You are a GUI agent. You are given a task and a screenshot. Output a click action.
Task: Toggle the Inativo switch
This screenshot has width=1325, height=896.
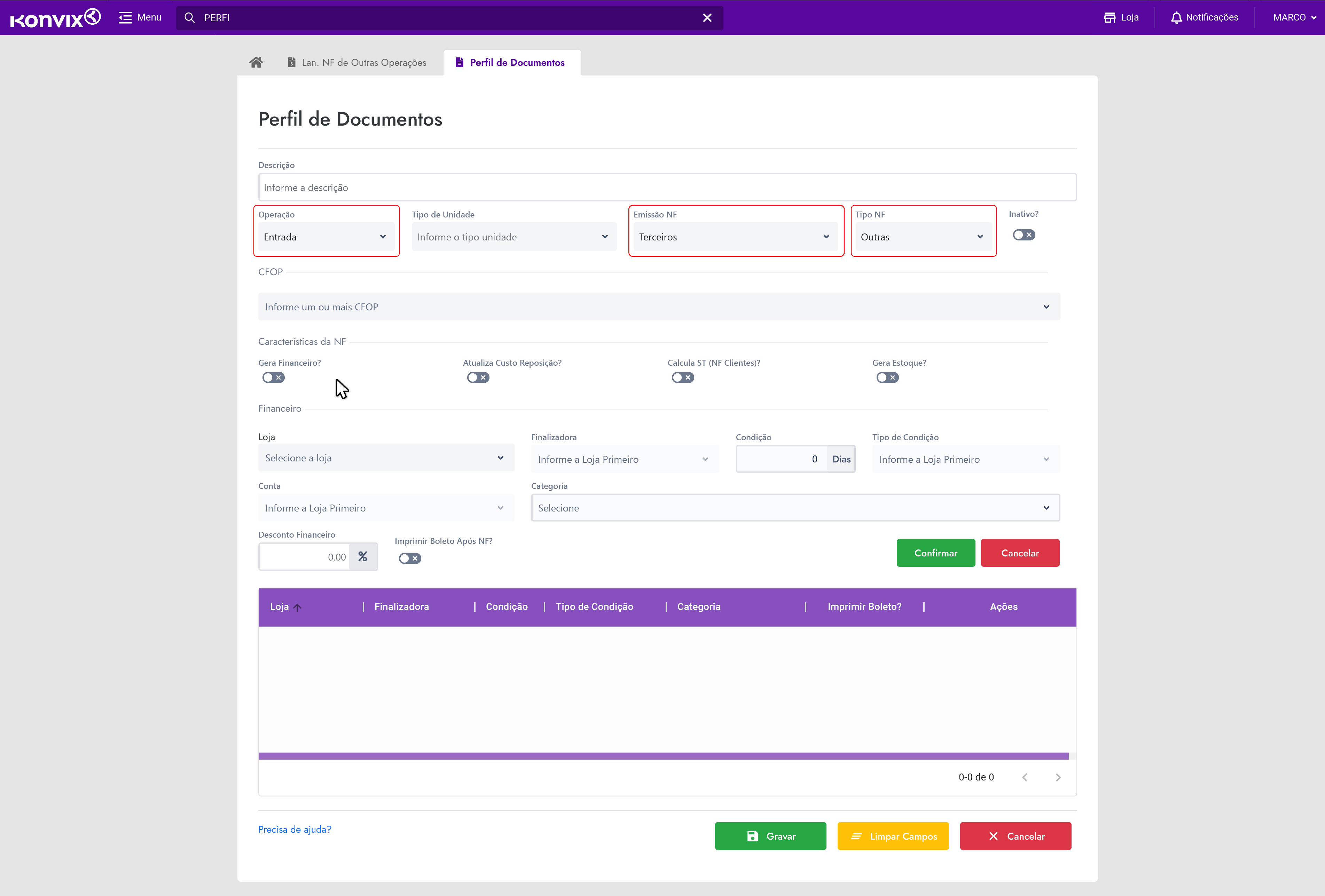(1024, 235)
